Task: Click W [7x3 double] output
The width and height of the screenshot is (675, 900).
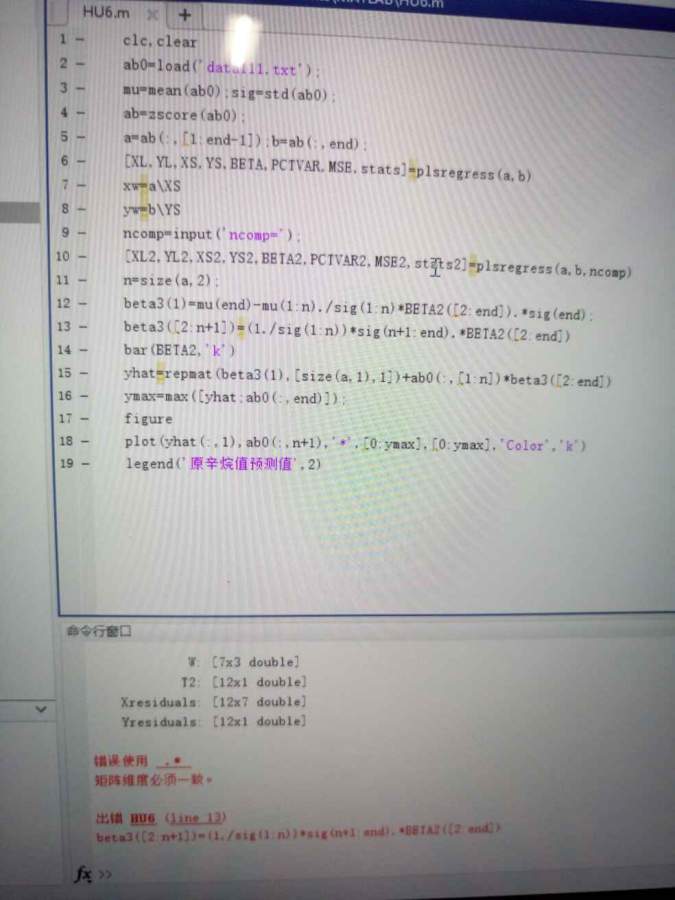Action: click(243, 662)
